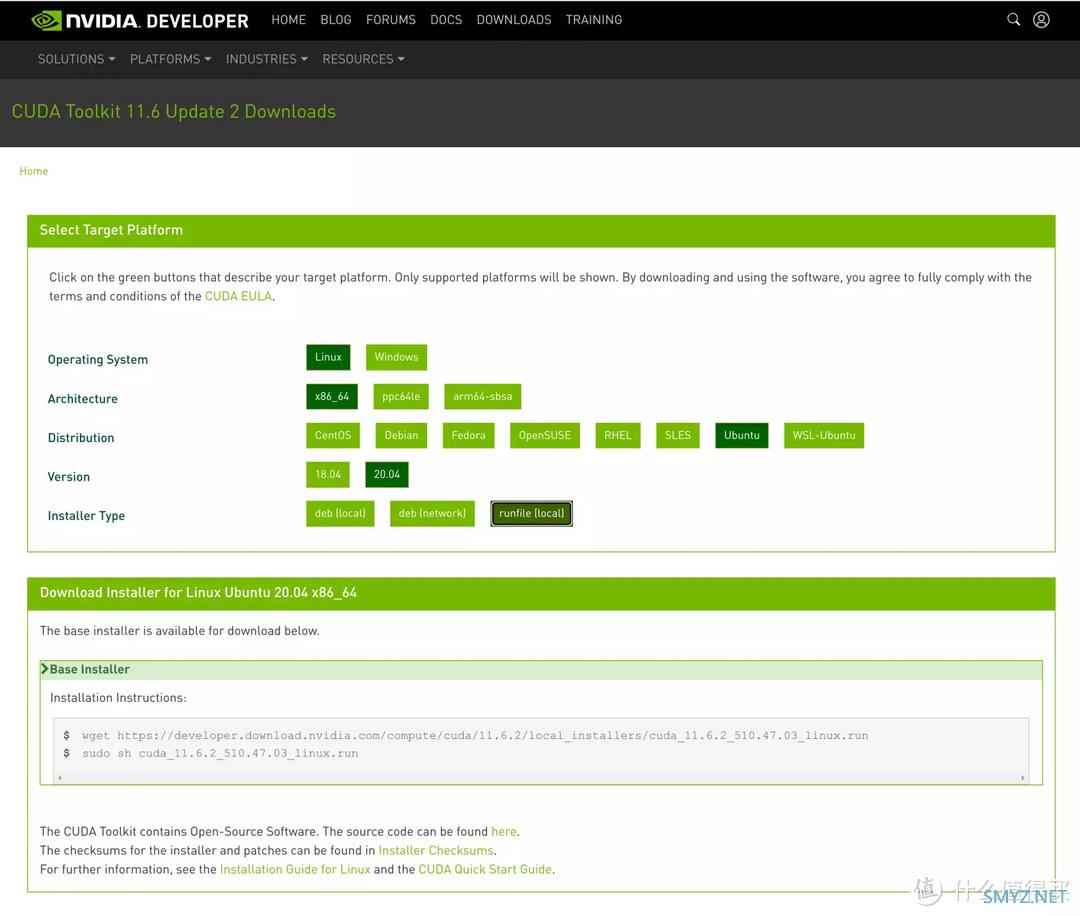This screenshot has height=916, width=1080.
Task: Select Fedora distribution
Action: [468, 435]
